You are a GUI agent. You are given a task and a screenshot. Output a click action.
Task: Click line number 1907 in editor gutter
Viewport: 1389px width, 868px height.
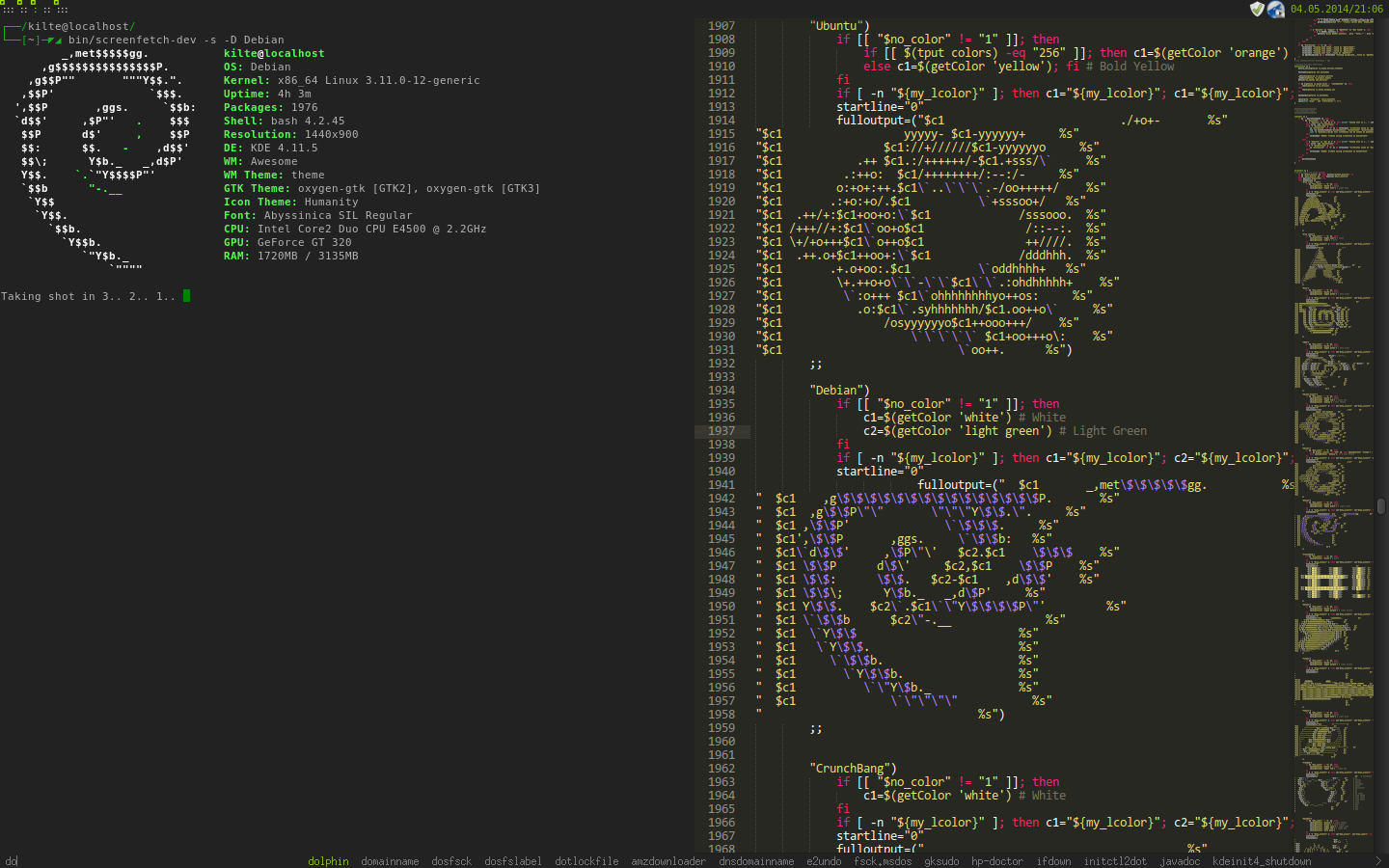coord(721,26)
